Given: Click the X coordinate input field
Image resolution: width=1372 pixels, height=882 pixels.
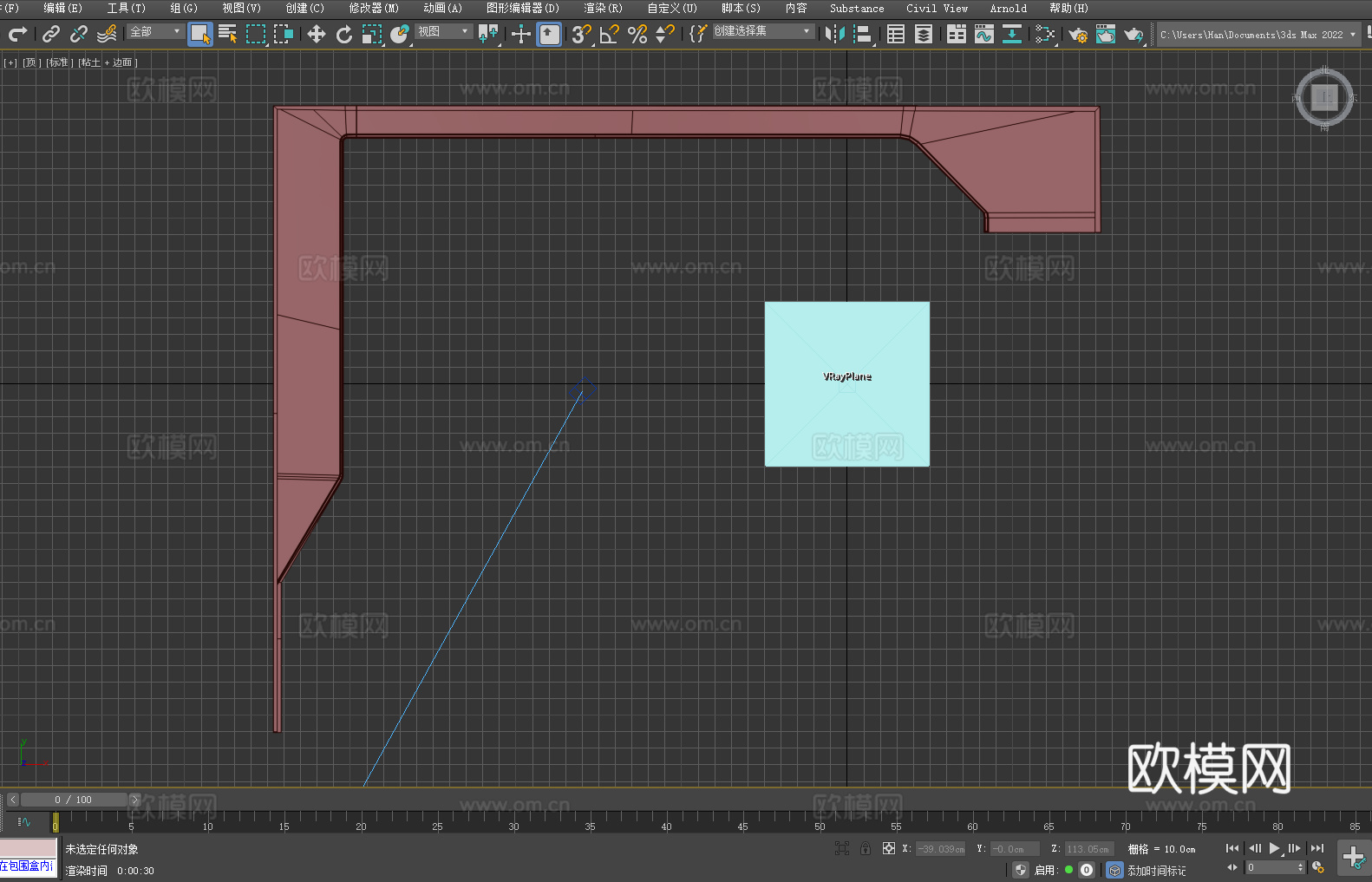Looking at the screenshot, I should tap(941, 849).
